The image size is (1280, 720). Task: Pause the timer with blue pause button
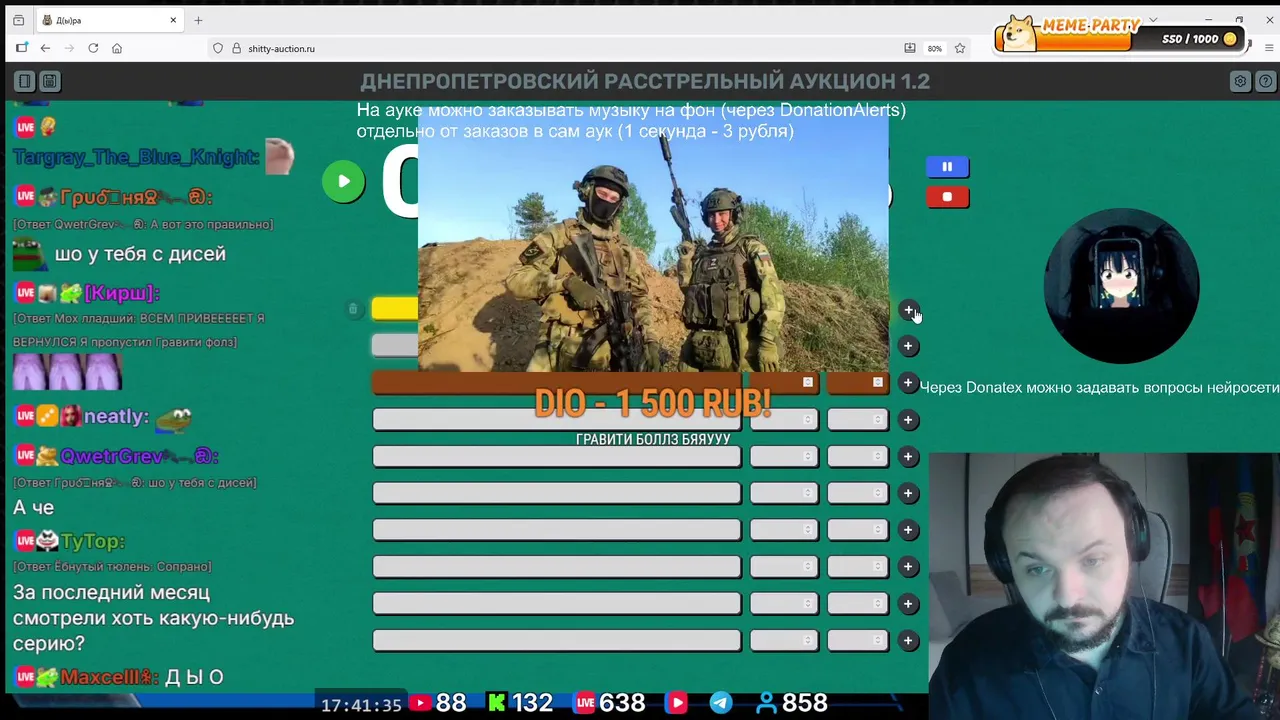point(947,167)
